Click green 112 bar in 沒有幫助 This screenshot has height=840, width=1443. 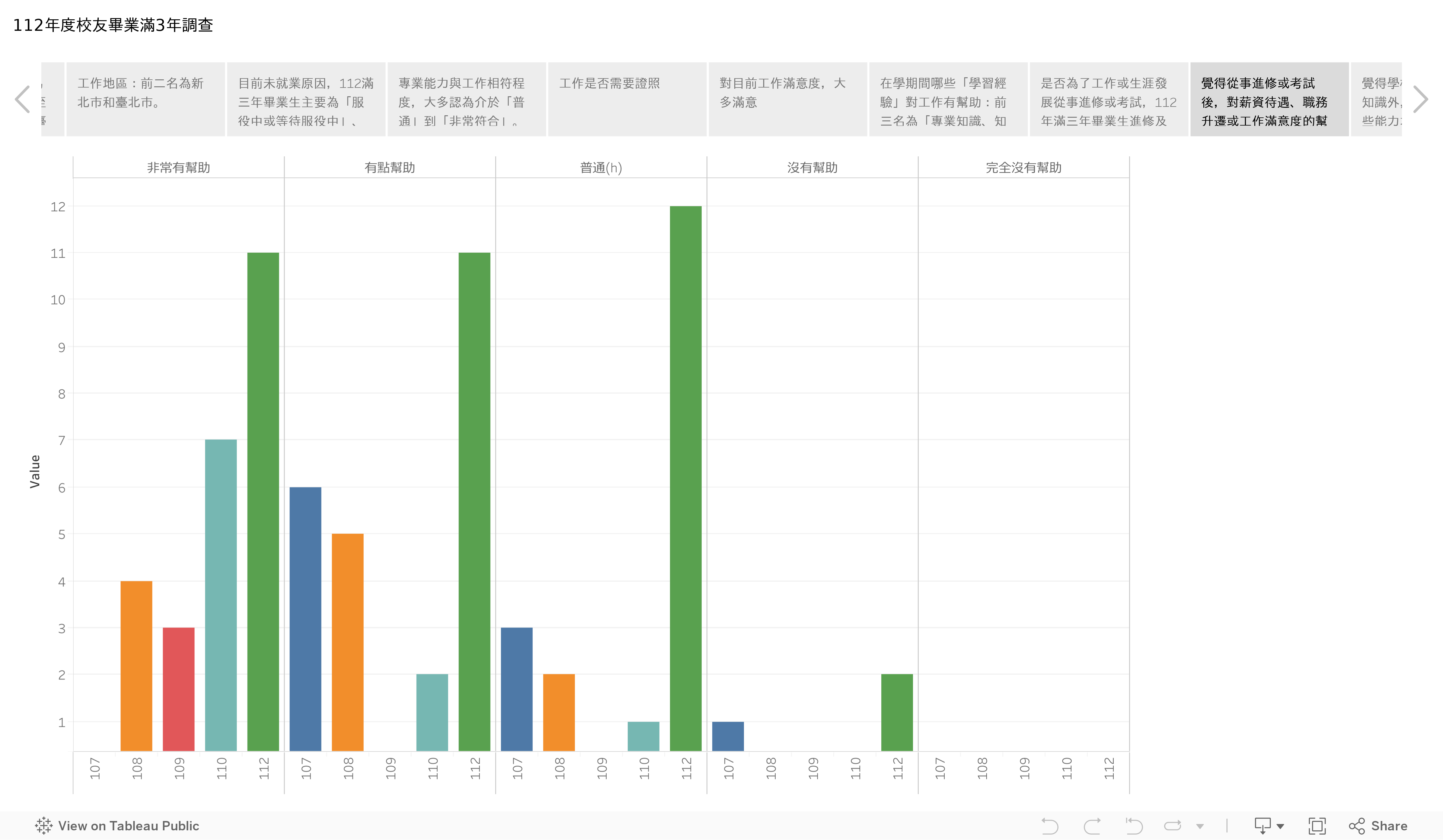point(897,712)
